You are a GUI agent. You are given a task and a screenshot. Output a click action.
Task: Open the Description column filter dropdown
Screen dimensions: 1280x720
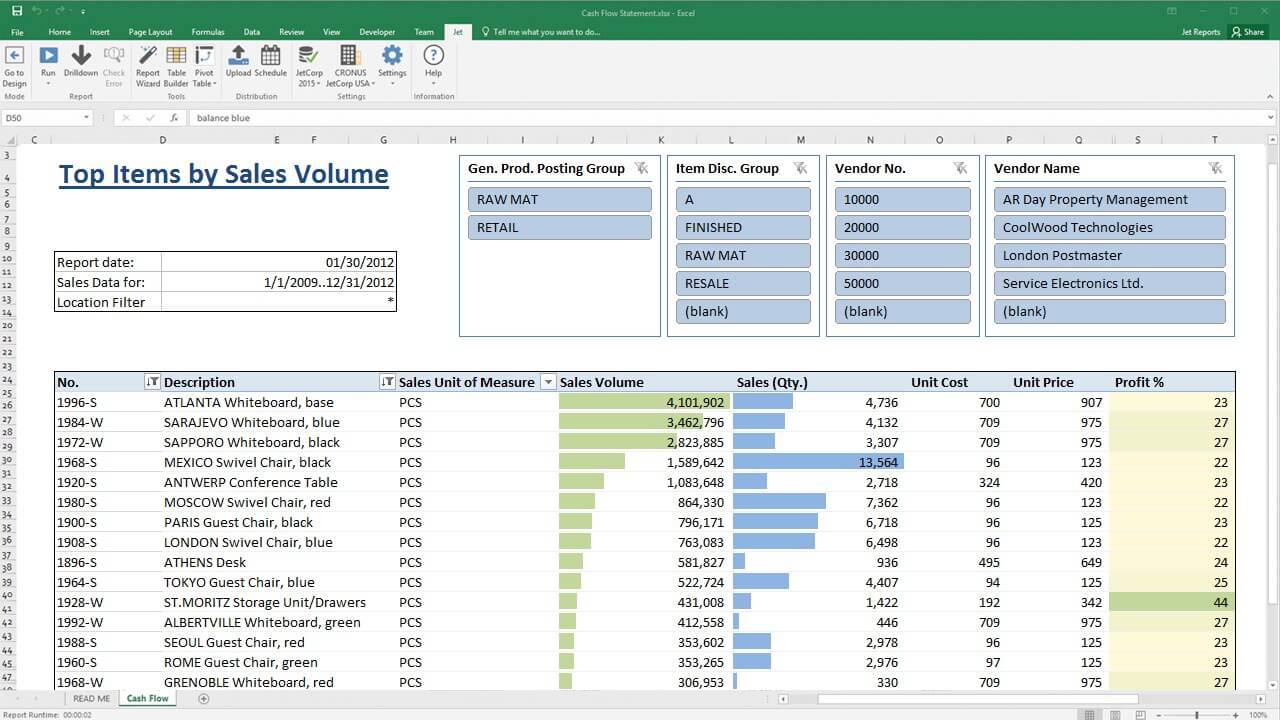pos(387,382)
